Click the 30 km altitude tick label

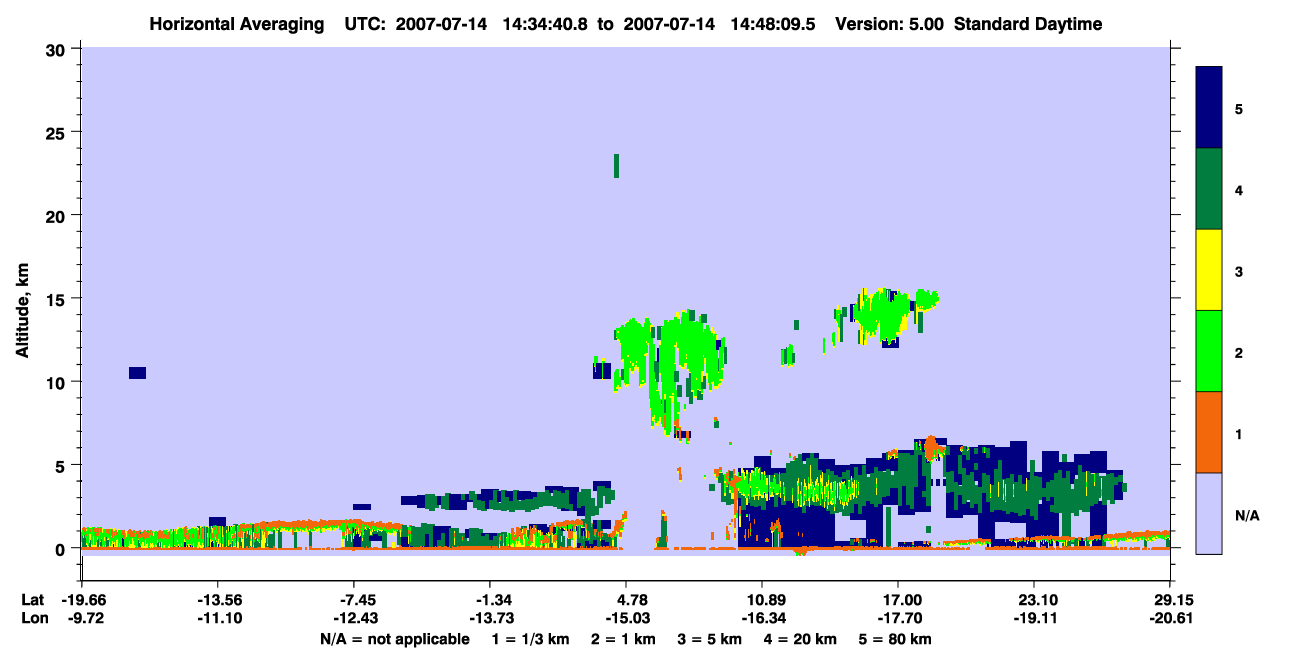56,49
